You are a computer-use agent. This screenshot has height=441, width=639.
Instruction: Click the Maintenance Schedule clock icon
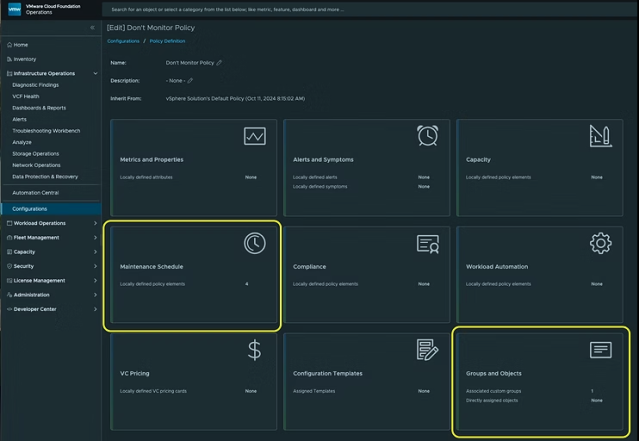pyautogui.click(x=255, y=243)
